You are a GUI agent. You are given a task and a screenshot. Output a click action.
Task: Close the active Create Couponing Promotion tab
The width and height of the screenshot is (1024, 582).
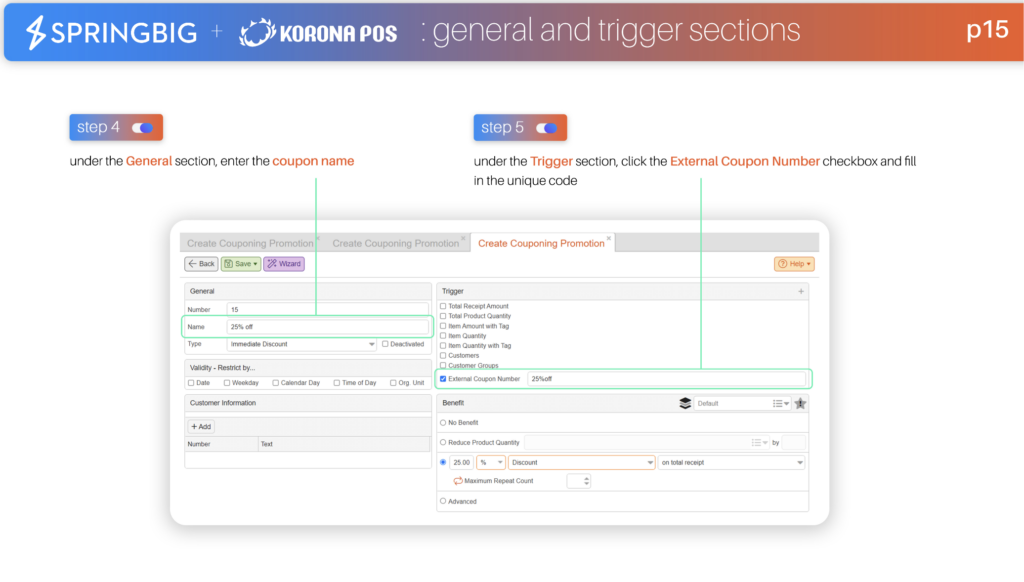(x=609, y=238)
